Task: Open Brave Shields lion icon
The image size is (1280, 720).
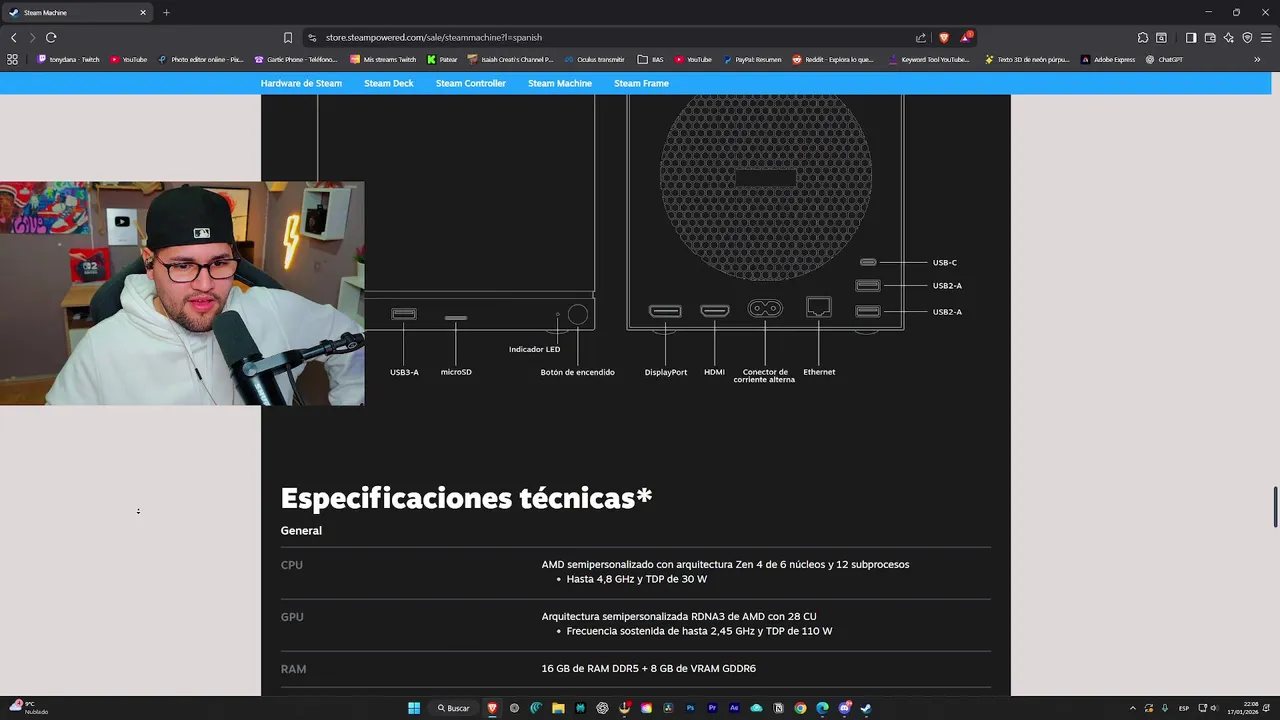Action: click(944, 37)
